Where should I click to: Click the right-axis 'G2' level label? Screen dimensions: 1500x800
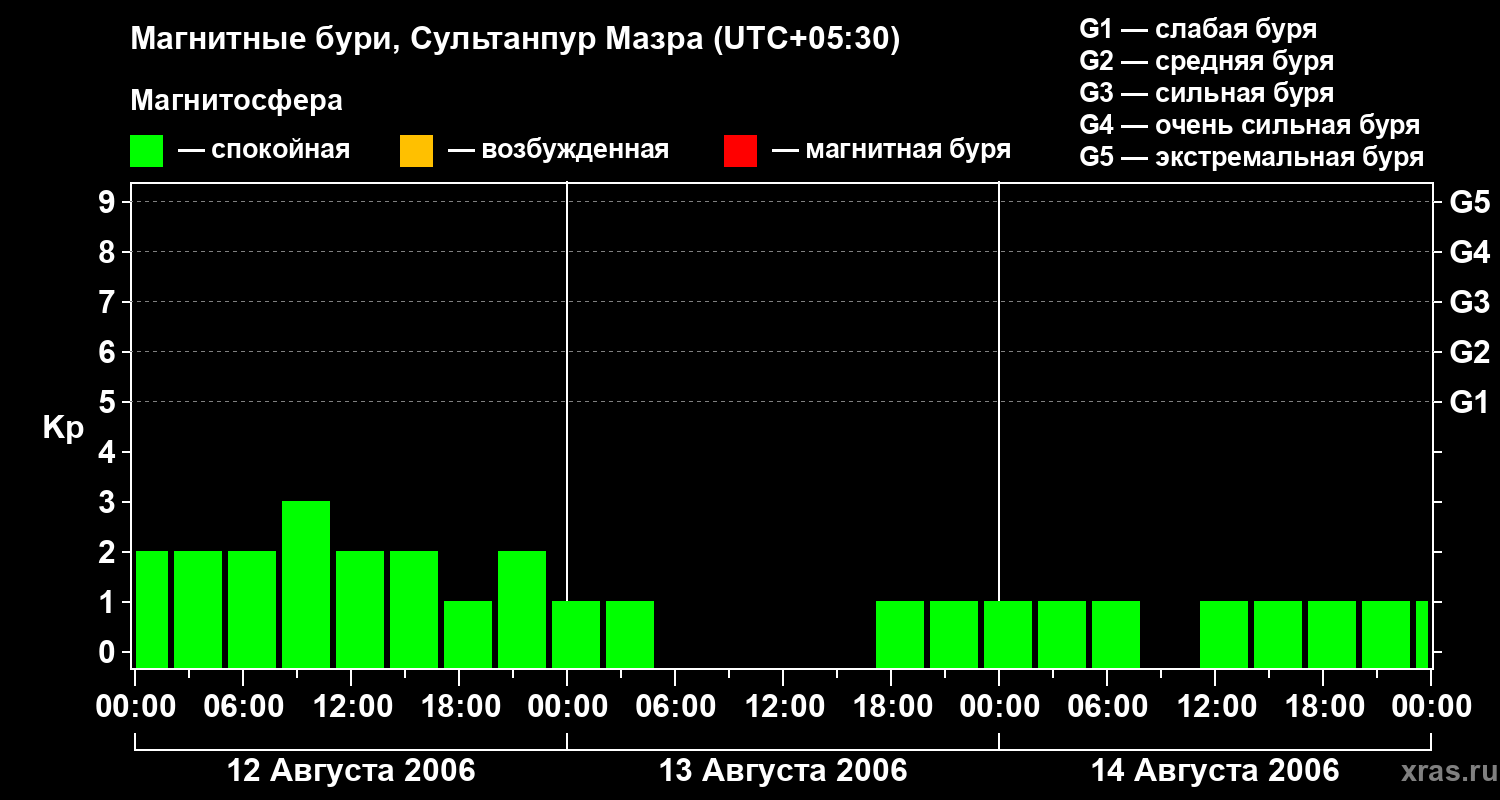(1469, 352)
